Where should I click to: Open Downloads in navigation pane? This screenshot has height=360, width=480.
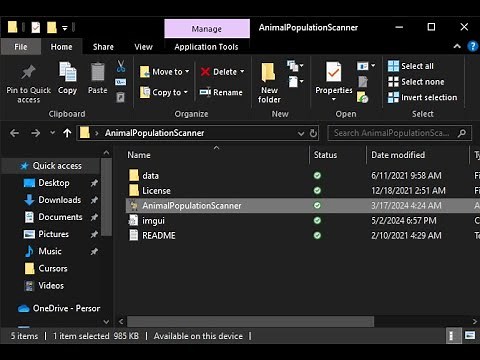pos(59,200)
